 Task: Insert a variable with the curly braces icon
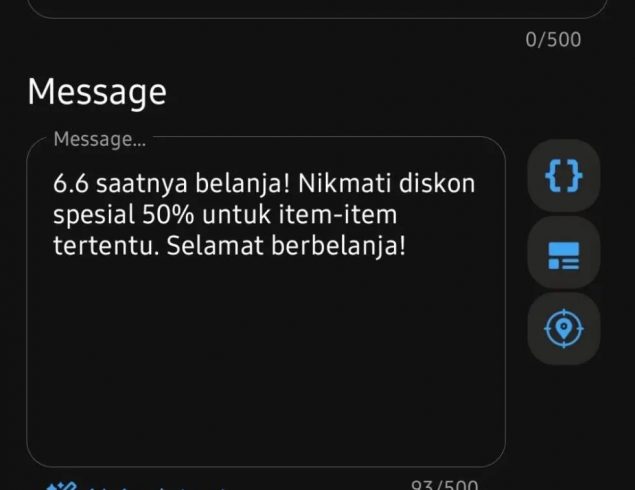(x=563, y=175)
